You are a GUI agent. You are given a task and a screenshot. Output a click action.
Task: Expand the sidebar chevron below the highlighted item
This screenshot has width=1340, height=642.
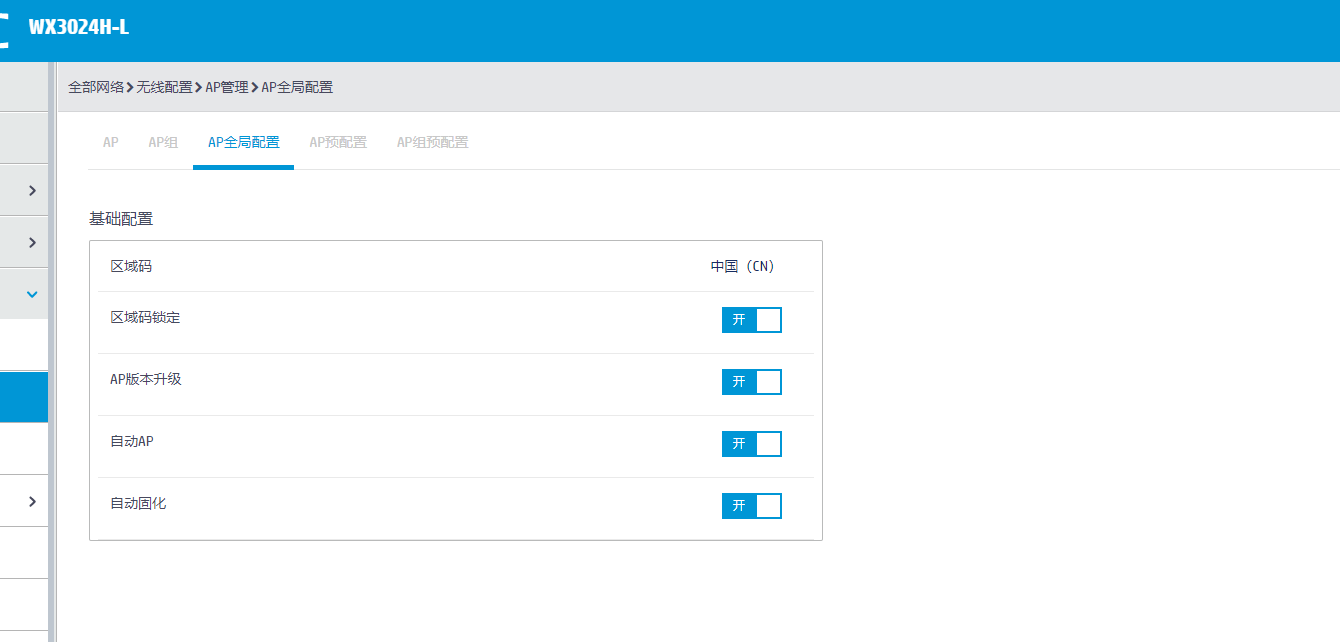pyautogui.click(x=32, y=501)
